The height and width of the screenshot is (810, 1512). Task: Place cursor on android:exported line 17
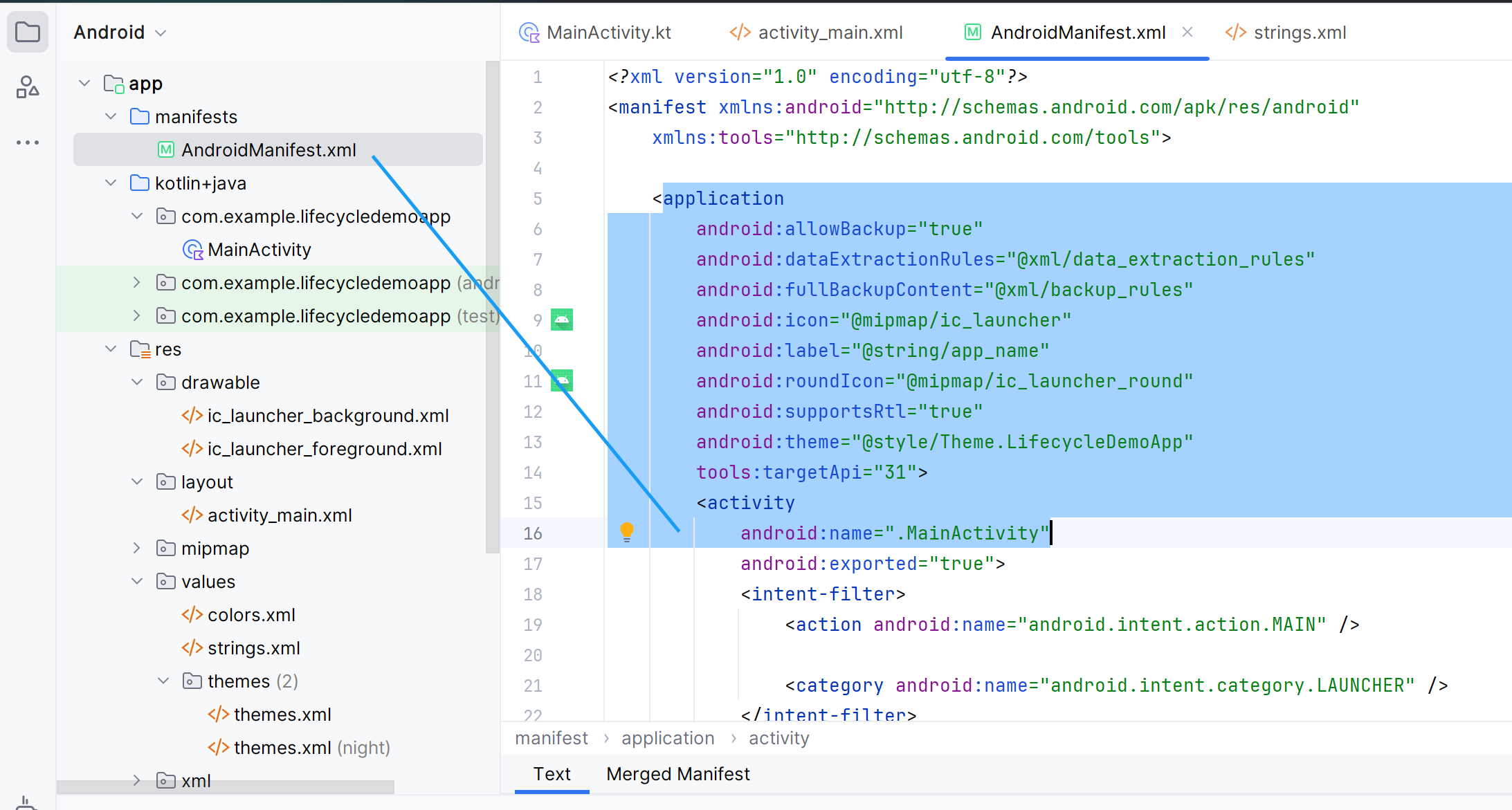pos(873,564)
